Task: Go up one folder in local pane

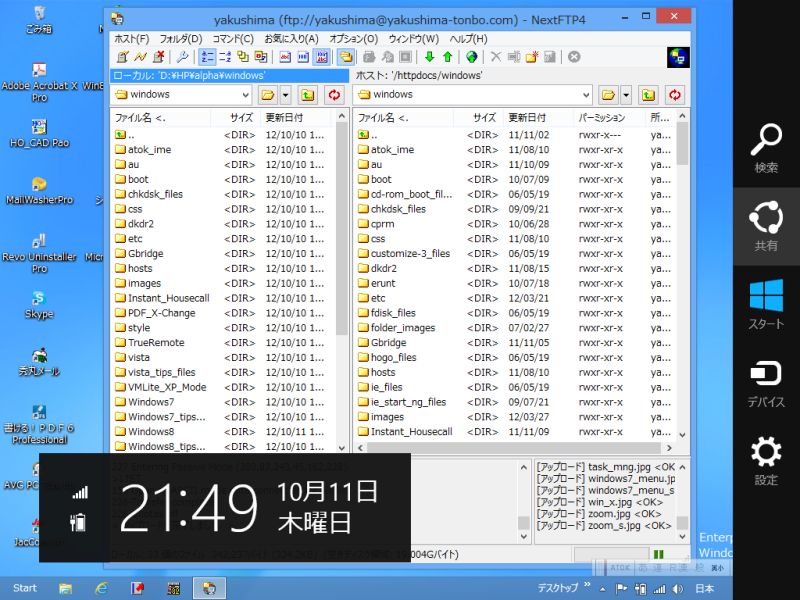Action: point(308,95)
